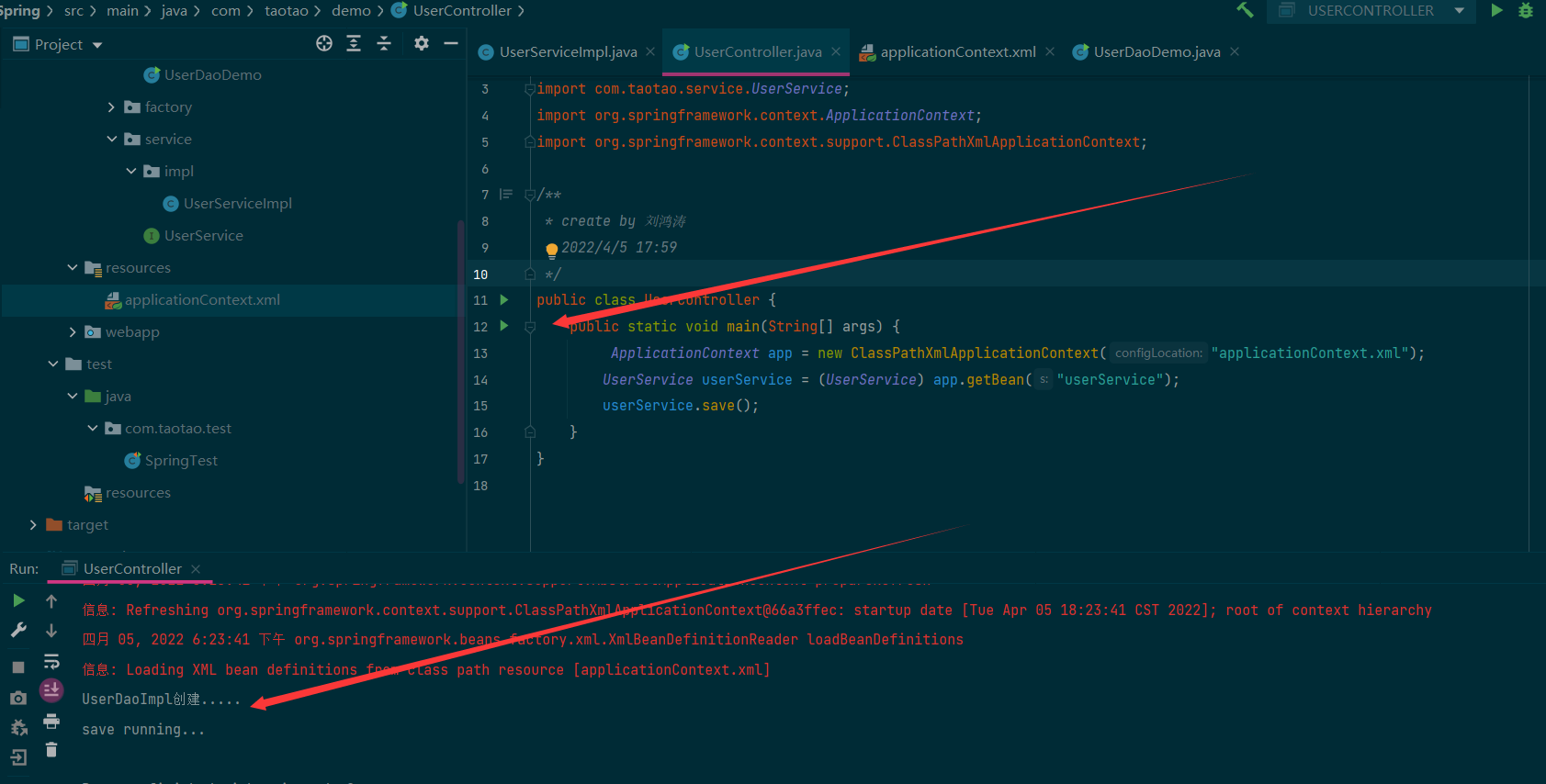
Task: Click run gutter icon beside class UserController
Action: 503,299
